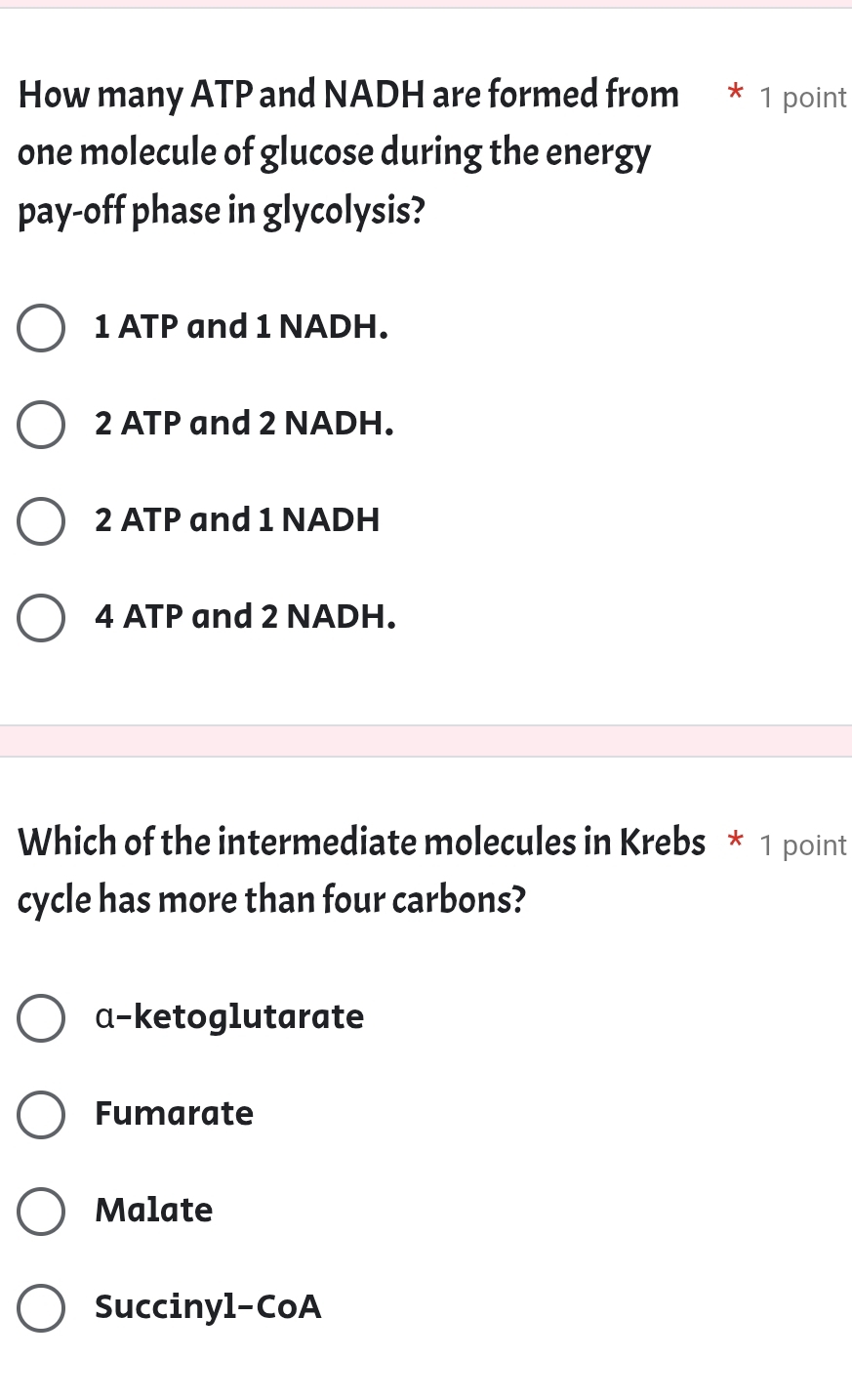The width and height of the screenshot is (852, 1400).
Task: Click the radio circle beside Malate
Action: pos(40,1212)
